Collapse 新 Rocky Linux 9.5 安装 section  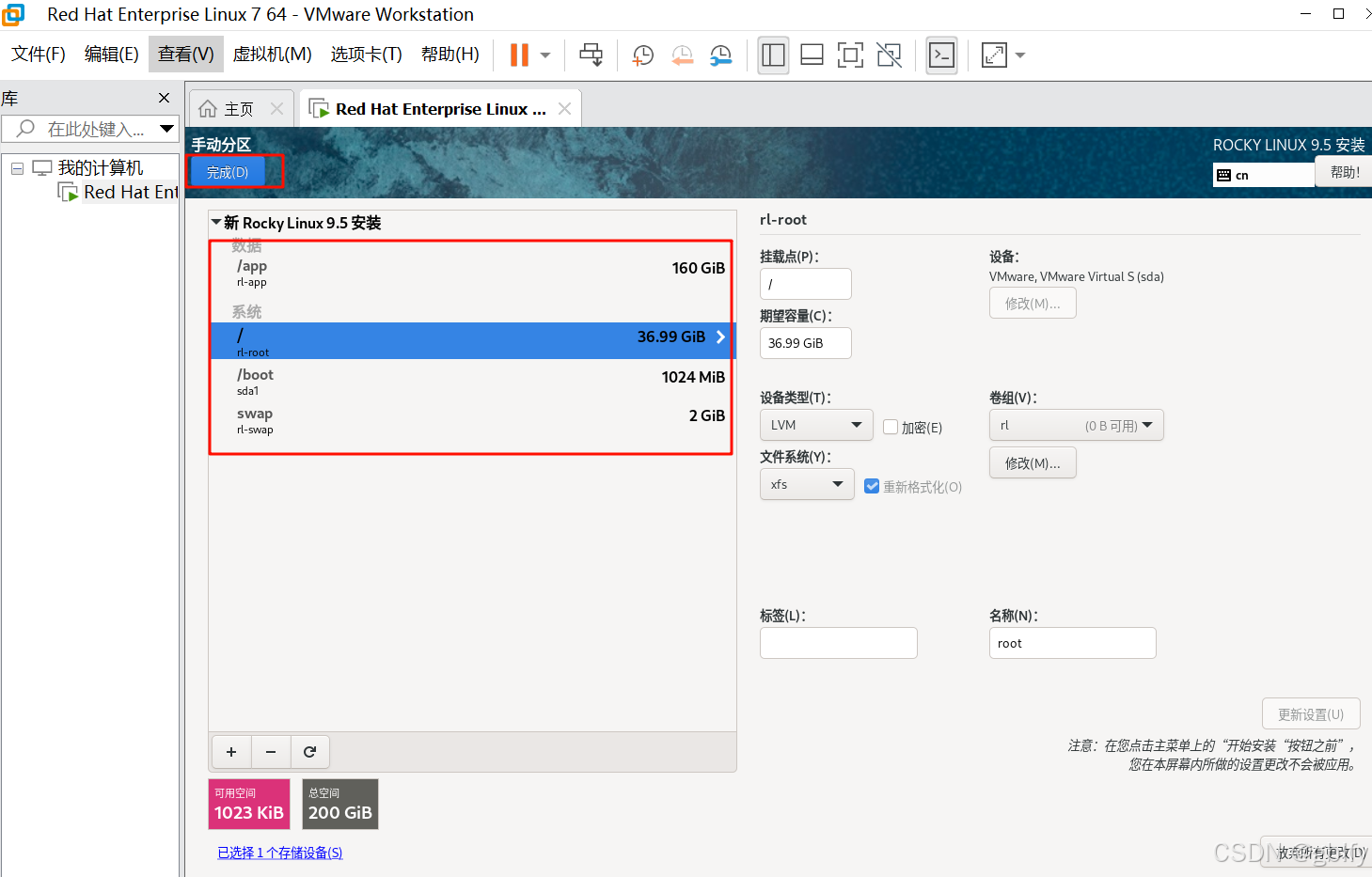(216, 223)
